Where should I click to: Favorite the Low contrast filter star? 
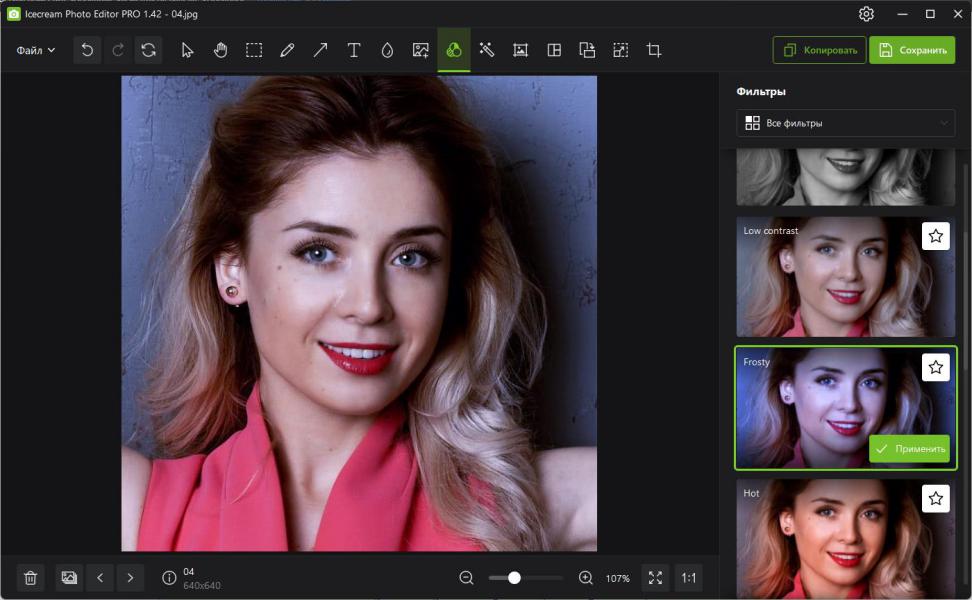(936, 236)
